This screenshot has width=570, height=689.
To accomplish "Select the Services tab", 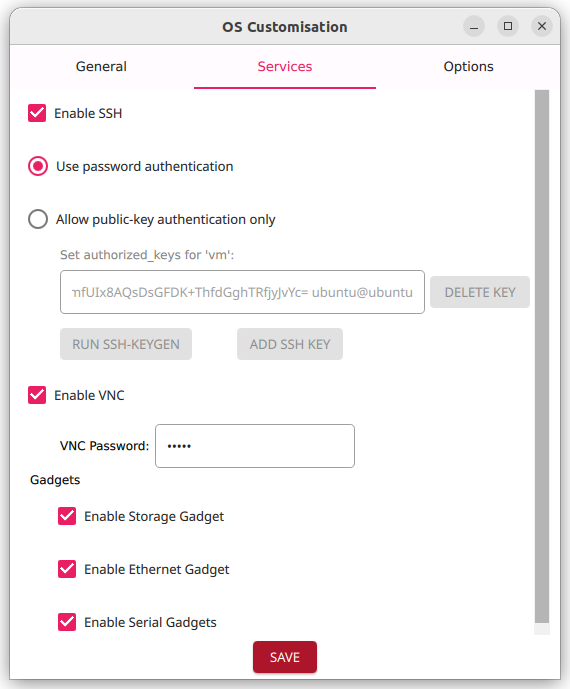I will click(x=285, y=66).
